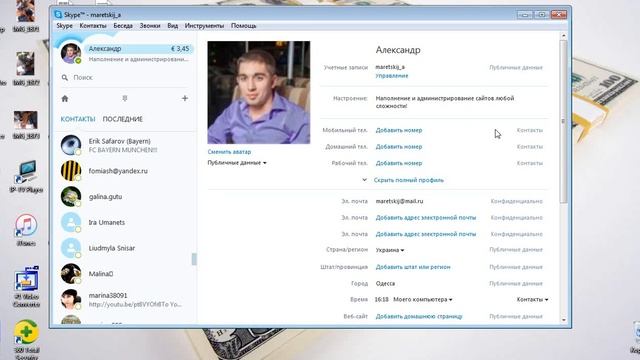Click Добавить домашнюю страницу link
The height and width of the screenshot is (360, 640).
[x=419, y=316]
